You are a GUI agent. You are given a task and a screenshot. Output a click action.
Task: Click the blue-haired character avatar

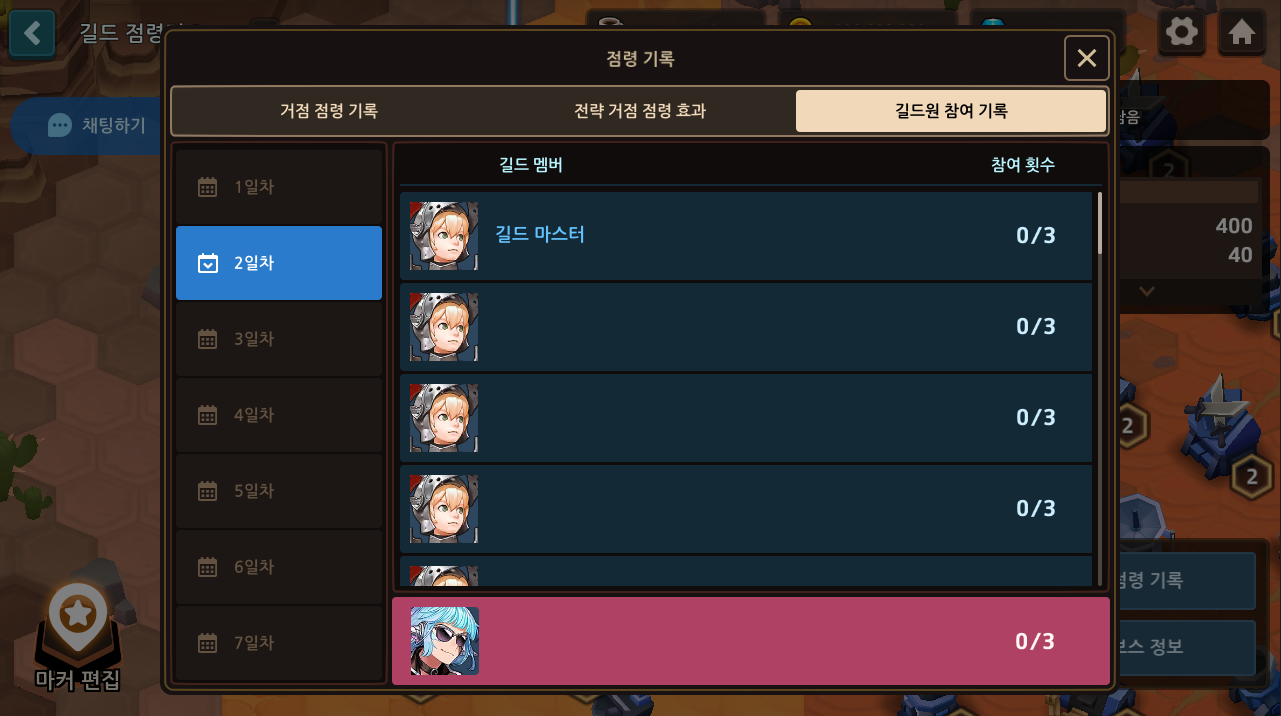(x=445, y=641)
